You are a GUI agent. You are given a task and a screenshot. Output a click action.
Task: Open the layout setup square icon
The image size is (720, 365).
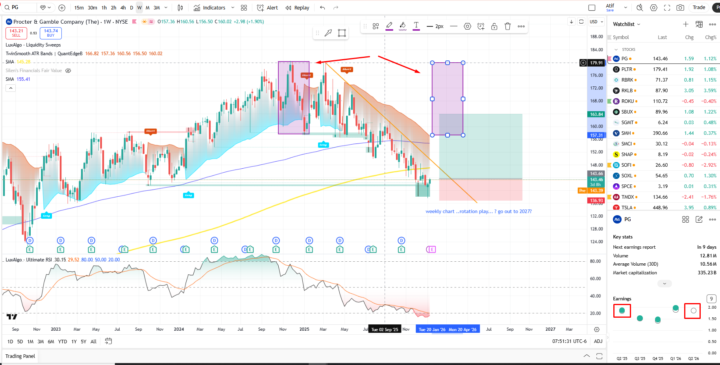[592, 8]
